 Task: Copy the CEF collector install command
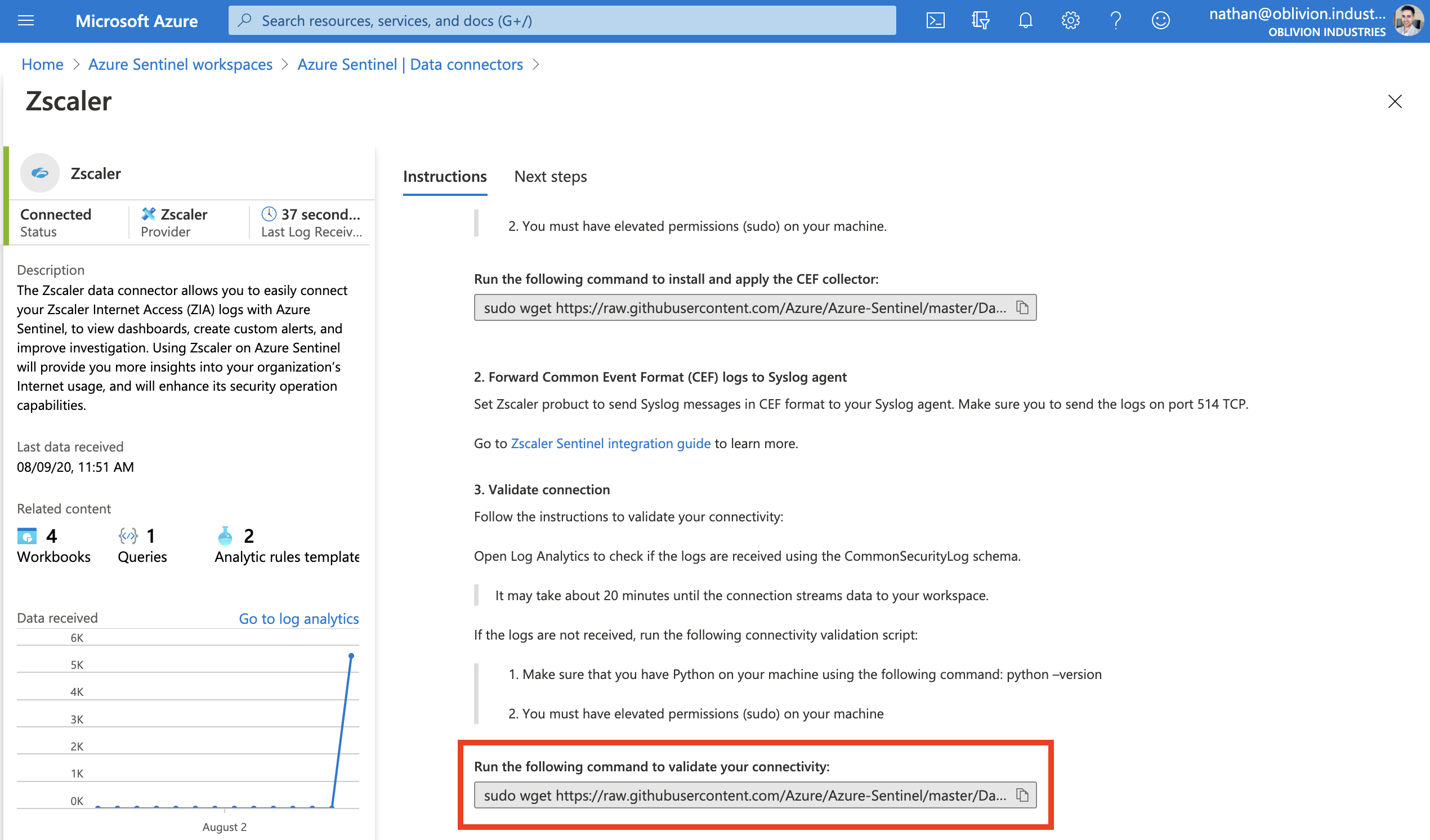click(1022, 307)
